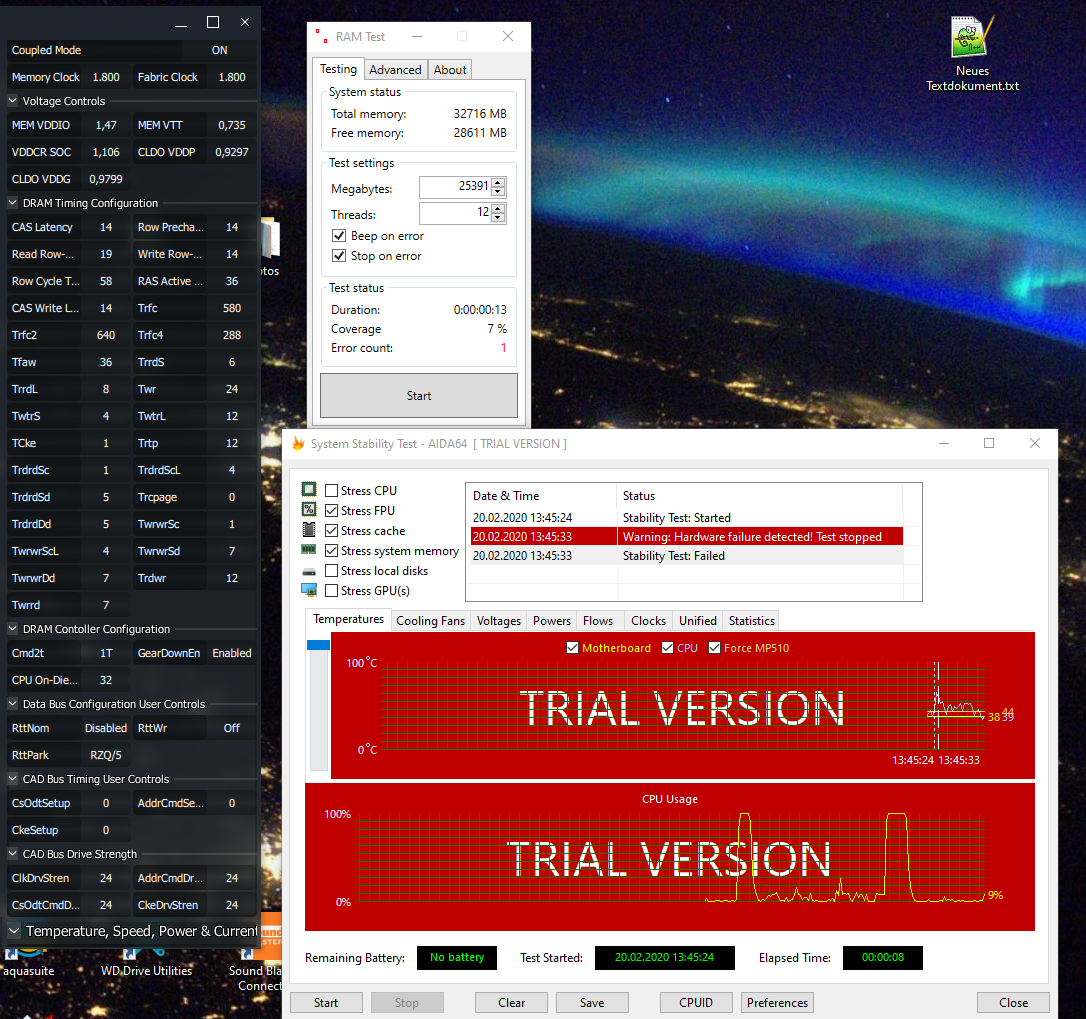Click the Status column header in log

[759, 495]
